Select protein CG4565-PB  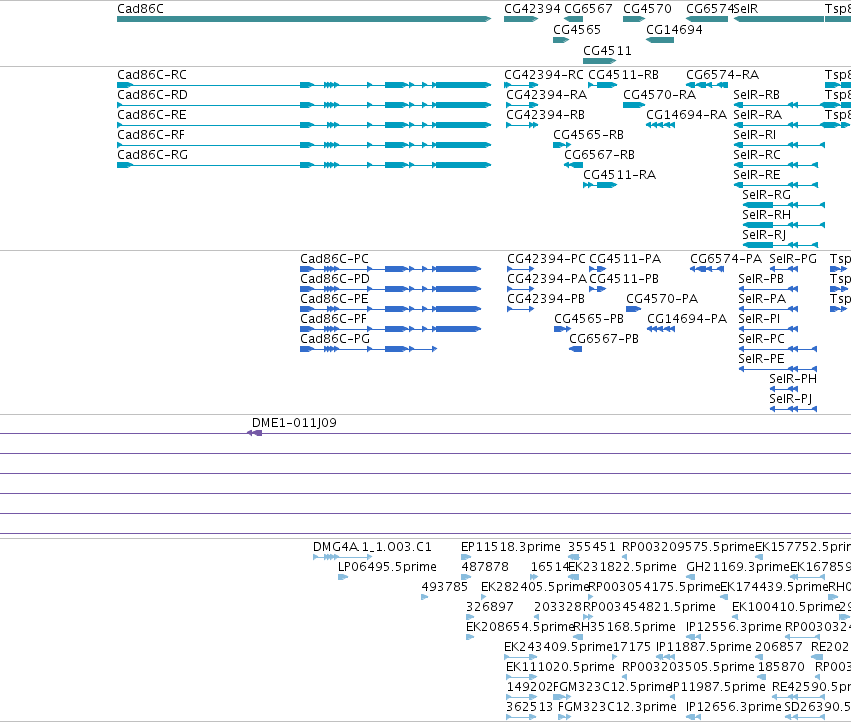[x=562, y=329]
